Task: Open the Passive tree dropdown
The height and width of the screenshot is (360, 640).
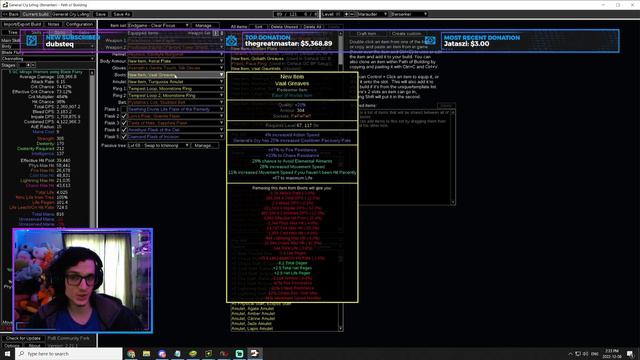Action: 158,145
